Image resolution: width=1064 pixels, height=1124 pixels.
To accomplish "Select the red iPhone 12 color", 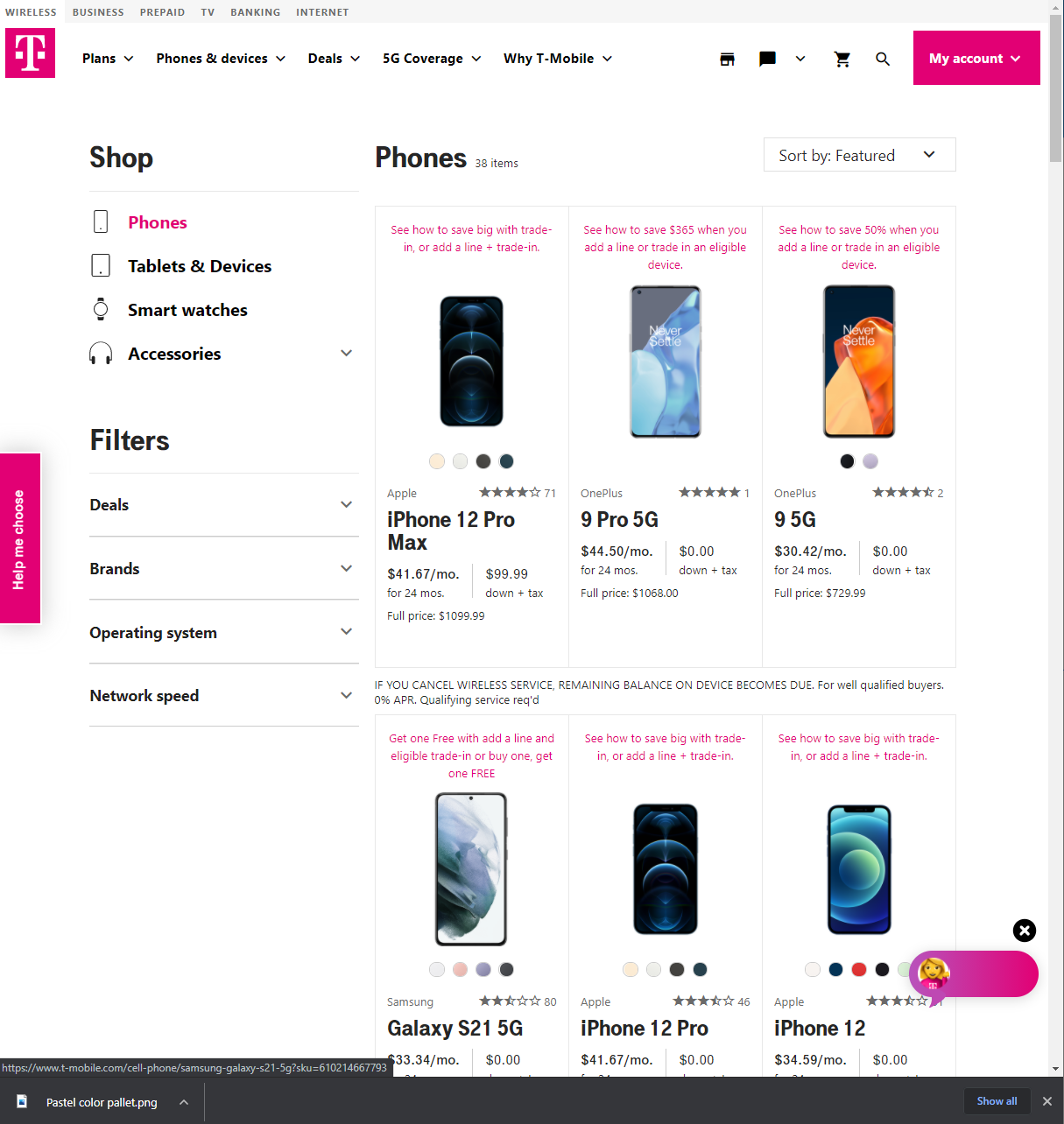I will pos(859,969).
